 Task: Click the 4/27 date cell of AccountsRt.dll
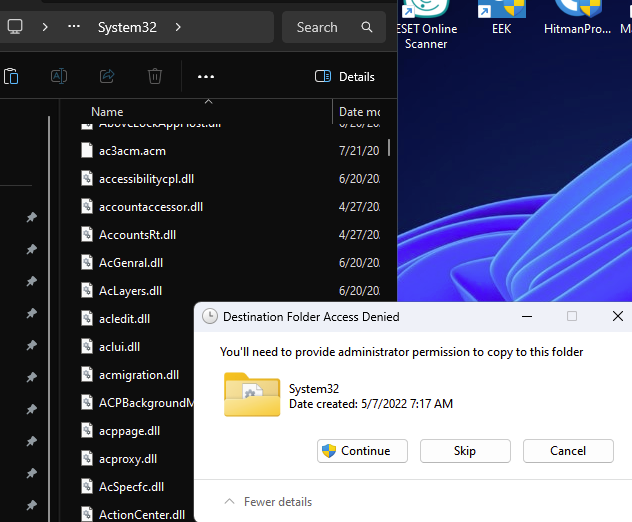(359, 235)
